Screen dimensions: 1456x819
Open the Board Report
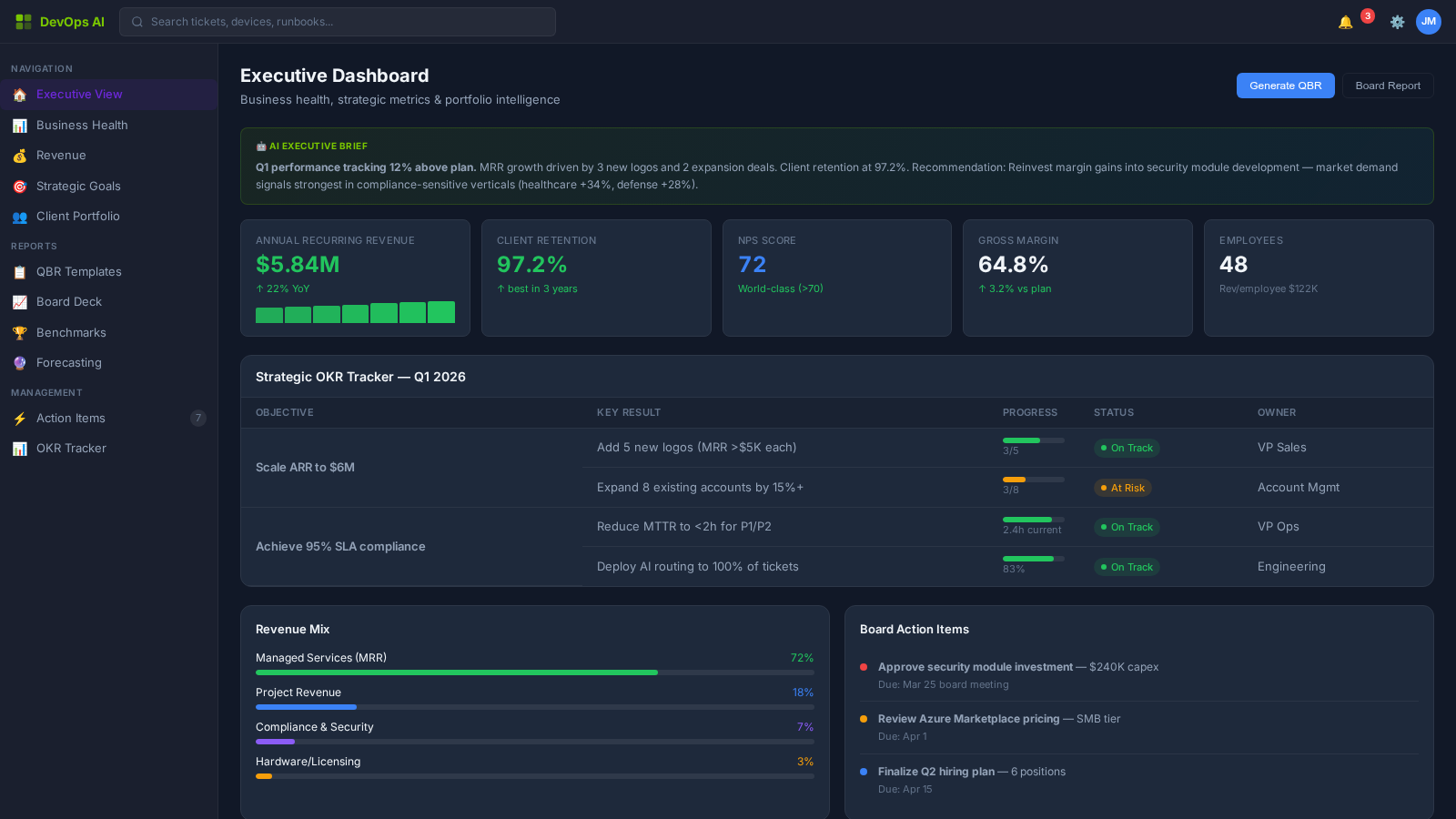click(1388, 85)
